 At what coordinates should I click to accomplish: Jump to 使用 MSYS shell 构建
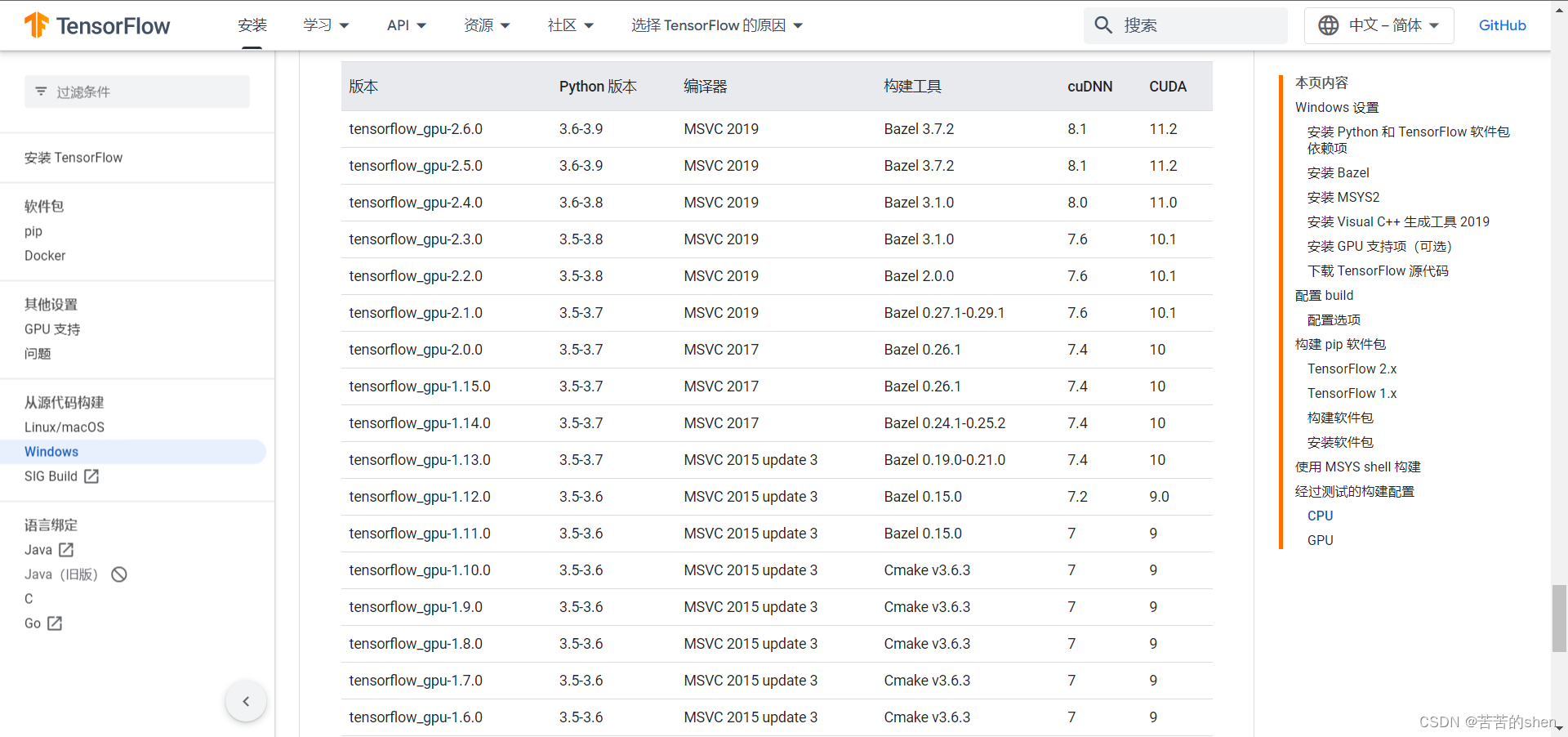pos(1357,467)
